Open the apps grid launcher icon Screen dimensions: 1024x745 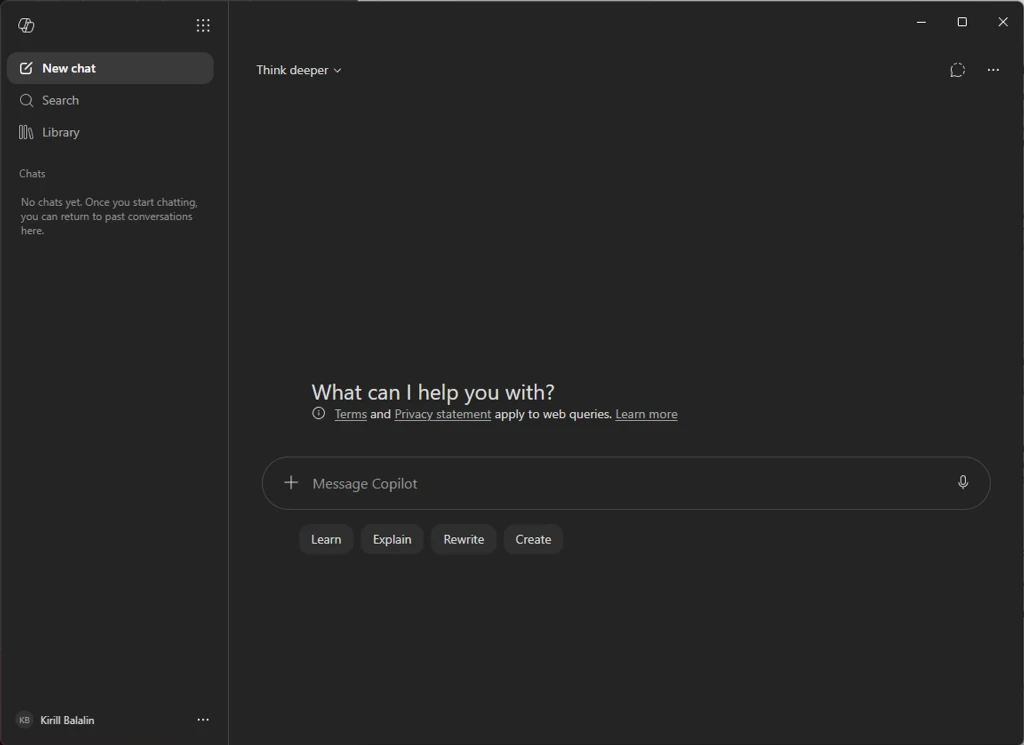(203, 25)
